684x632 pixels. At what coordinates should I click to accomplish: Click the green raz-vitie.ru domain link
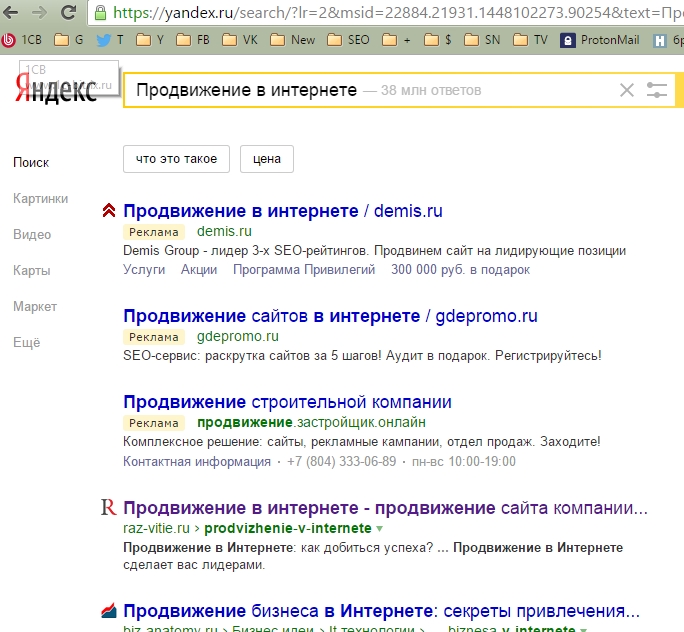156,528
